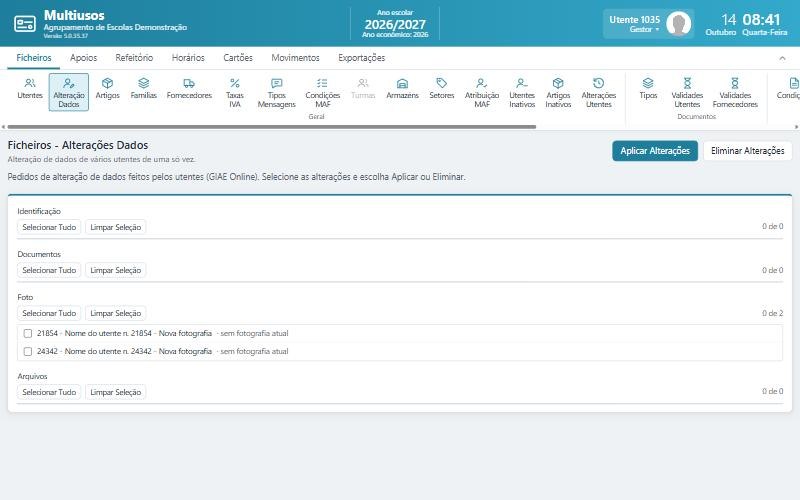Click the '0 de 2' Foto counter

pos(772,313)
